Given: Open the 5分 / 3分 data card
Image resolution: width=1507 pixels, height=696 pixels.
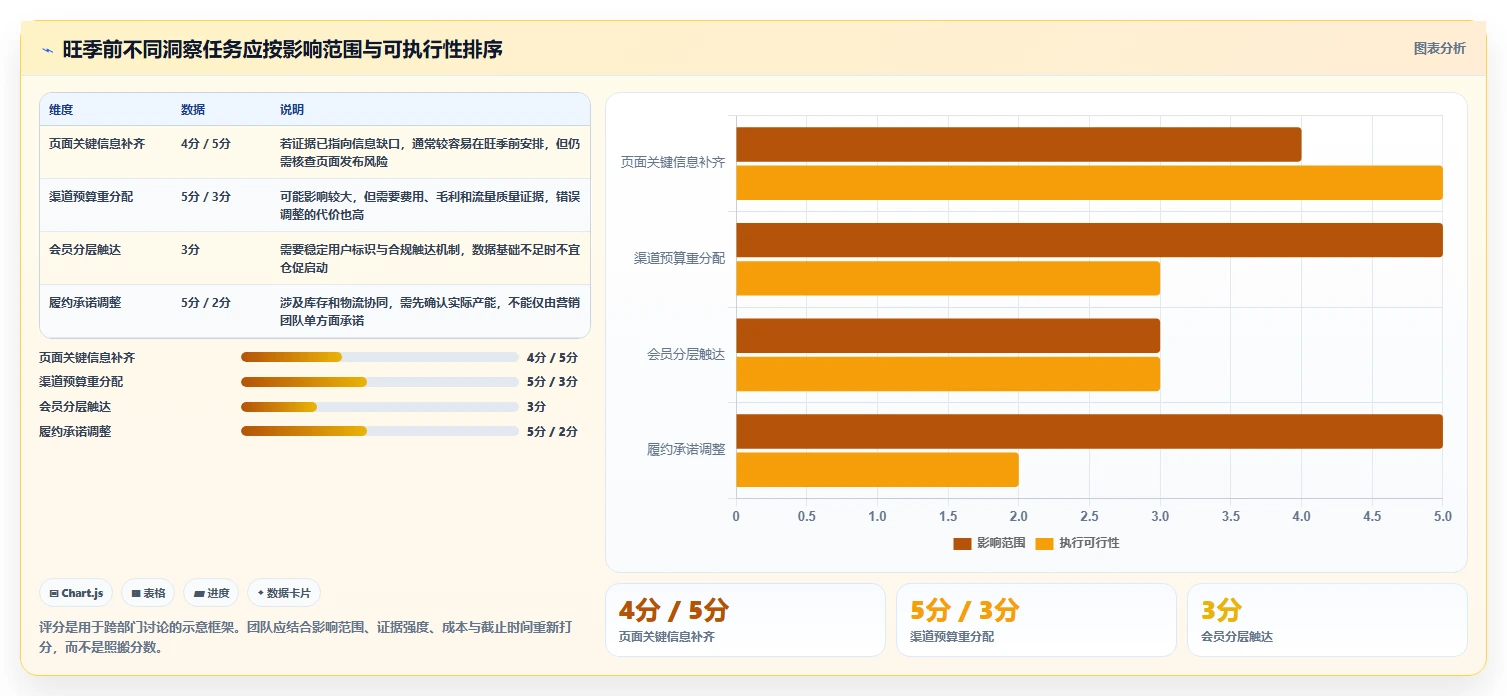Looking at the screenshot, I should coord(1036,620).
